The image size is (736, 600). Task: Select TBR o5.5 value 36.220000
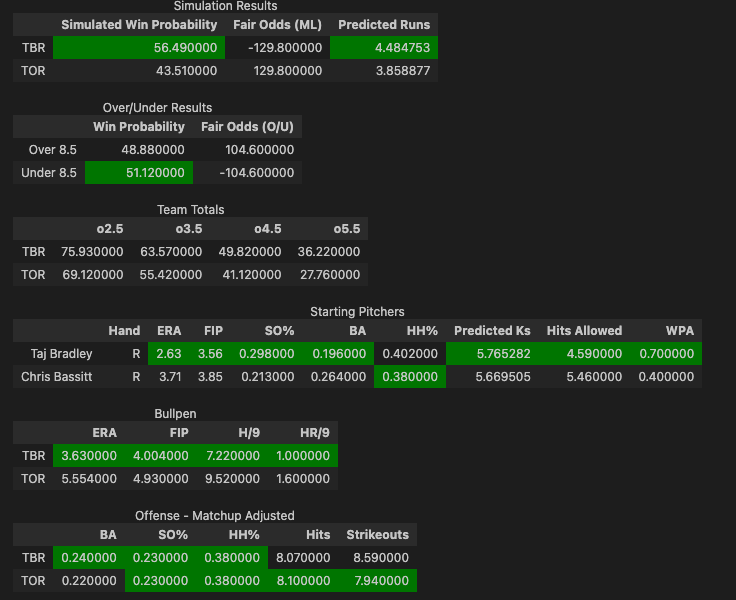tap(329, 252)
